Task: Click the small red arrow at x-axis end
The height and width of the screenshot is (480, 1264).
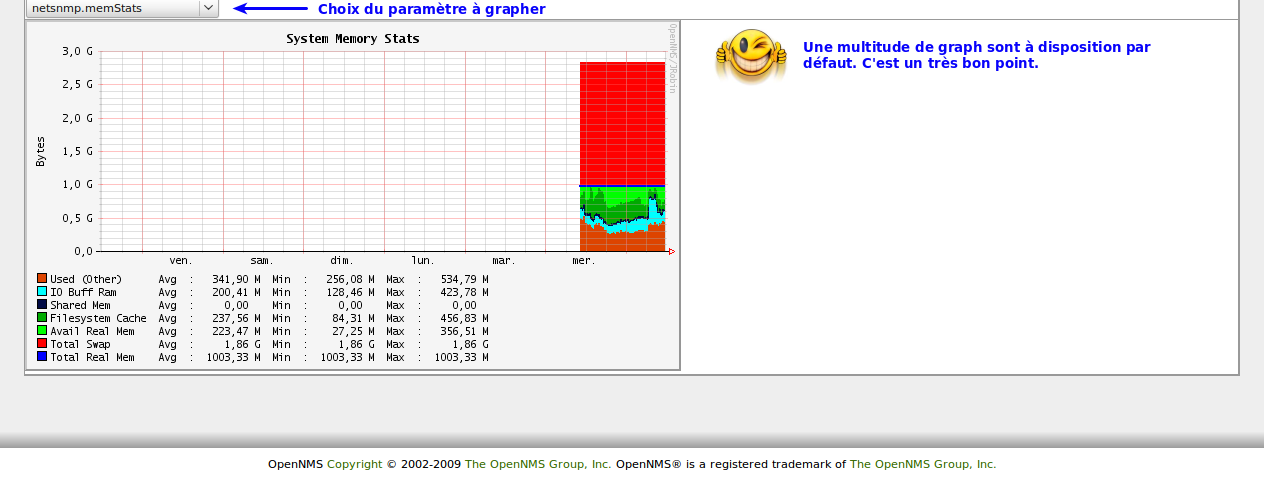Action: point(672,251)
